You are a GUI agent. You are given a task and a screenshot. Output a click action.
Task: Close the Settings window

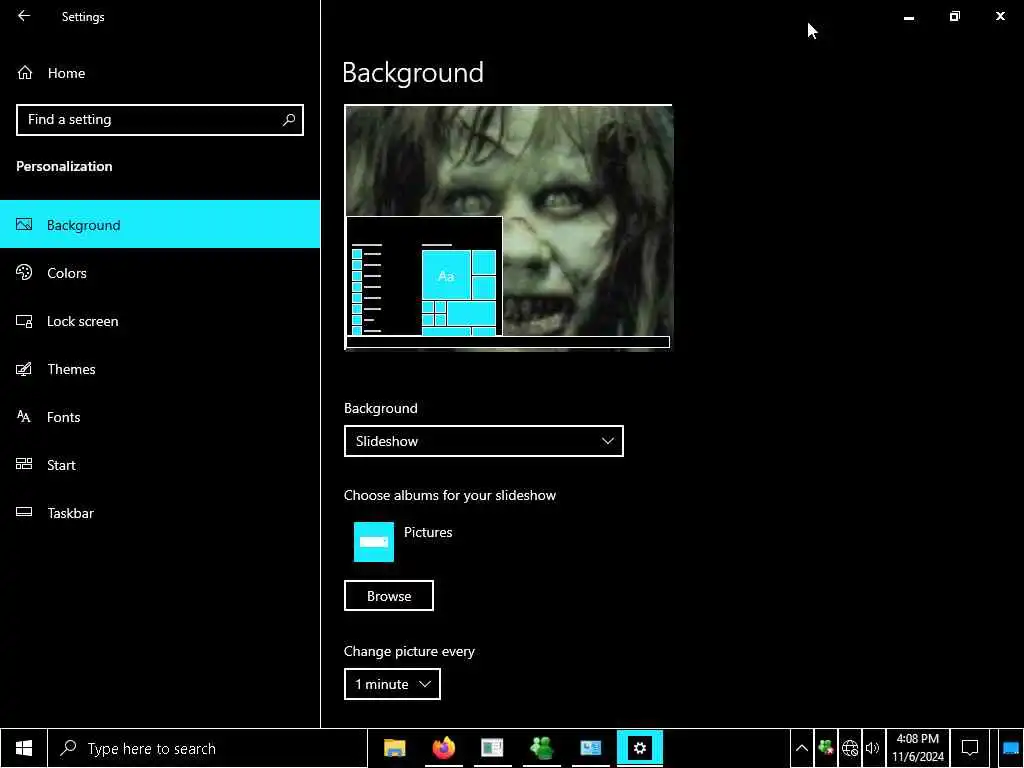tap(1000, 16)
